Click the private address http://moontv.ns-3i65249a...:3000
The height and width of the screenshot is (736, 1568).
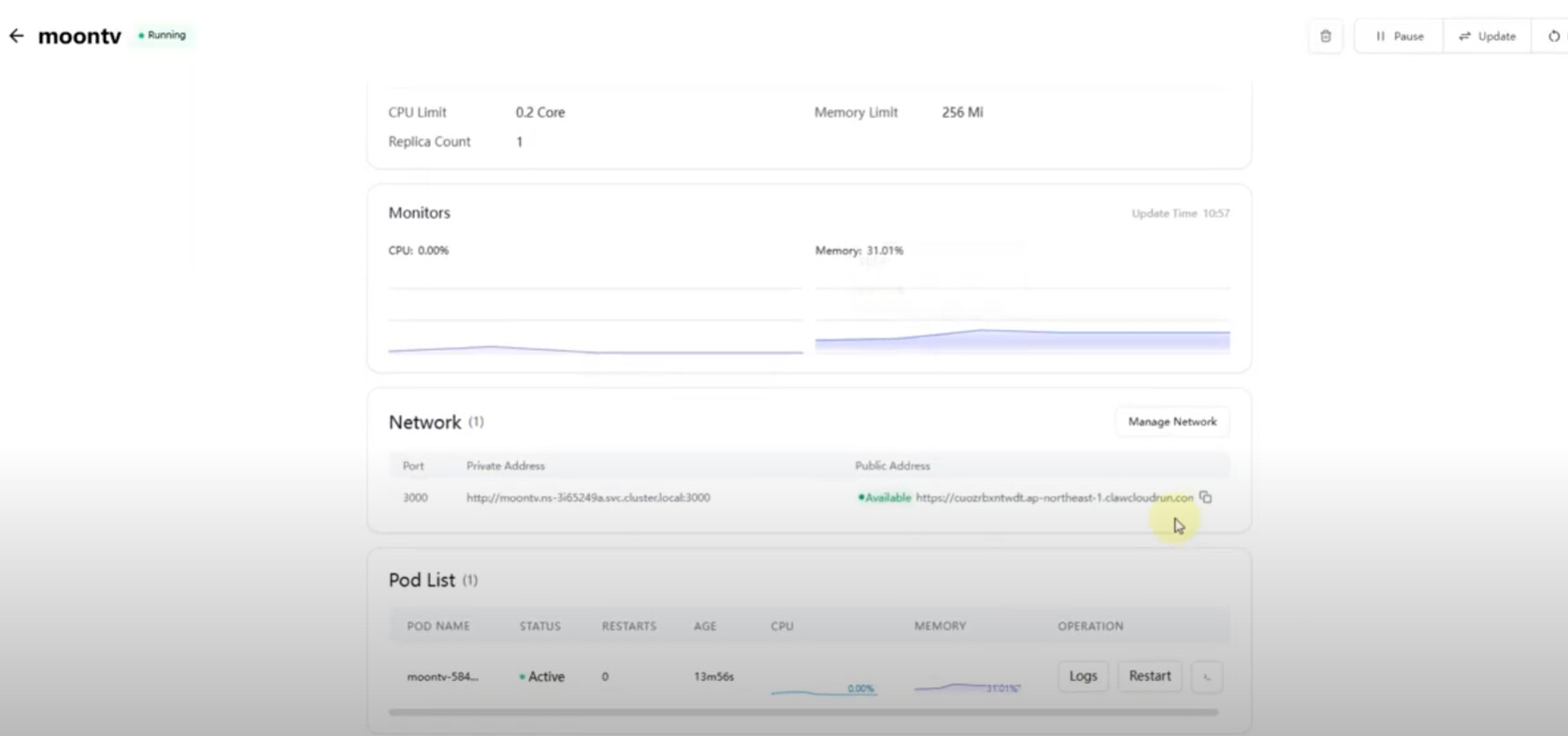tap(588, 498)
